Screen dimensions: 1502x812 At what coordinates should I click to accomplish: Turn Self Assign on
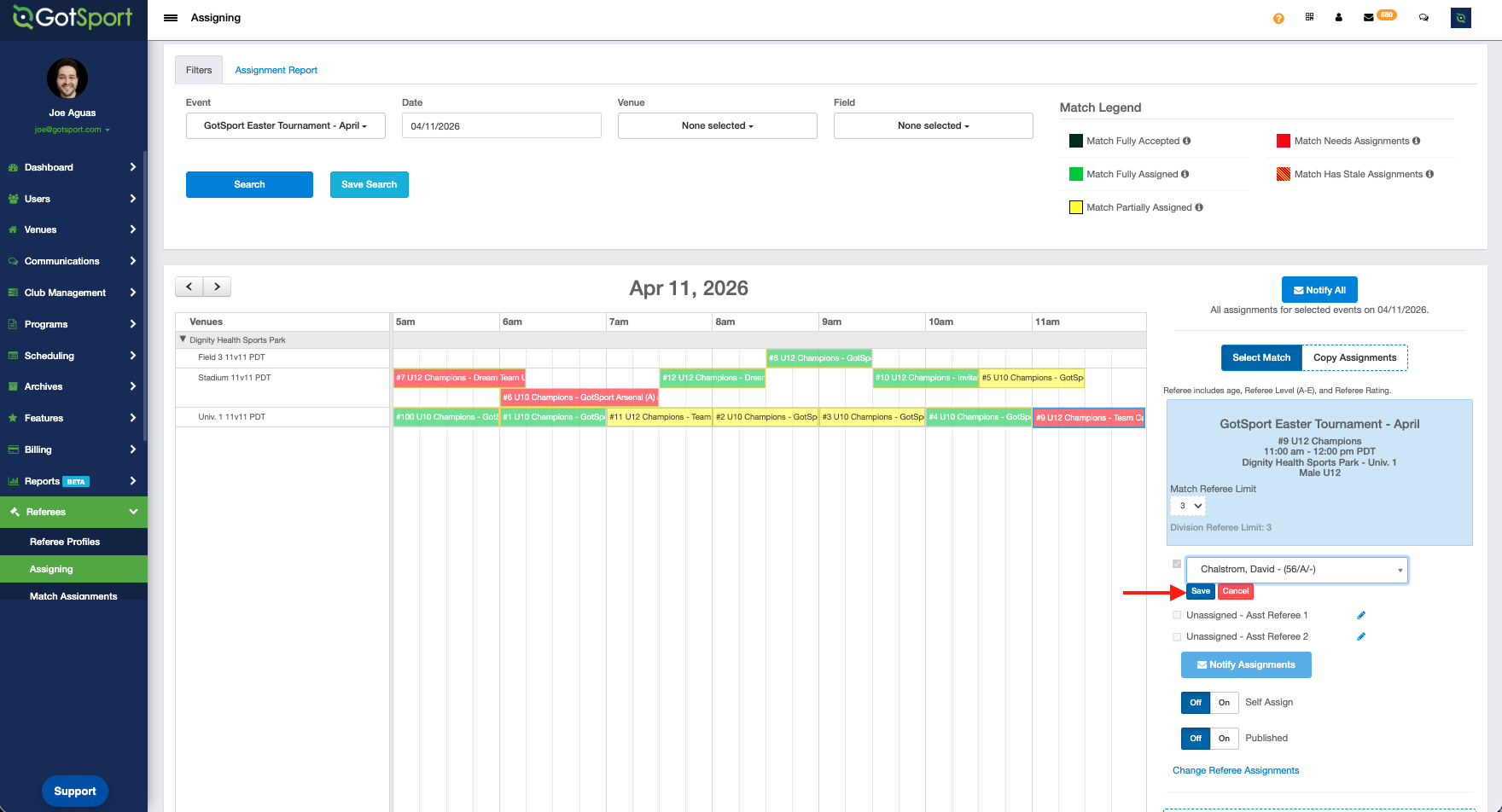(x=1224, y=703)
